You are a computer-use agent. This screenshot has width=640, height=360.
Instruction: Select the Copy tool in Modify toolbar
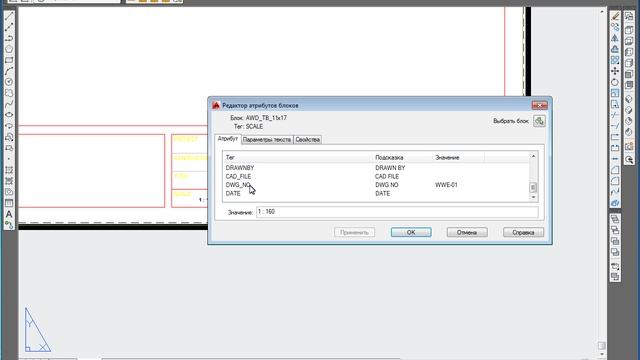coord(615,27)
